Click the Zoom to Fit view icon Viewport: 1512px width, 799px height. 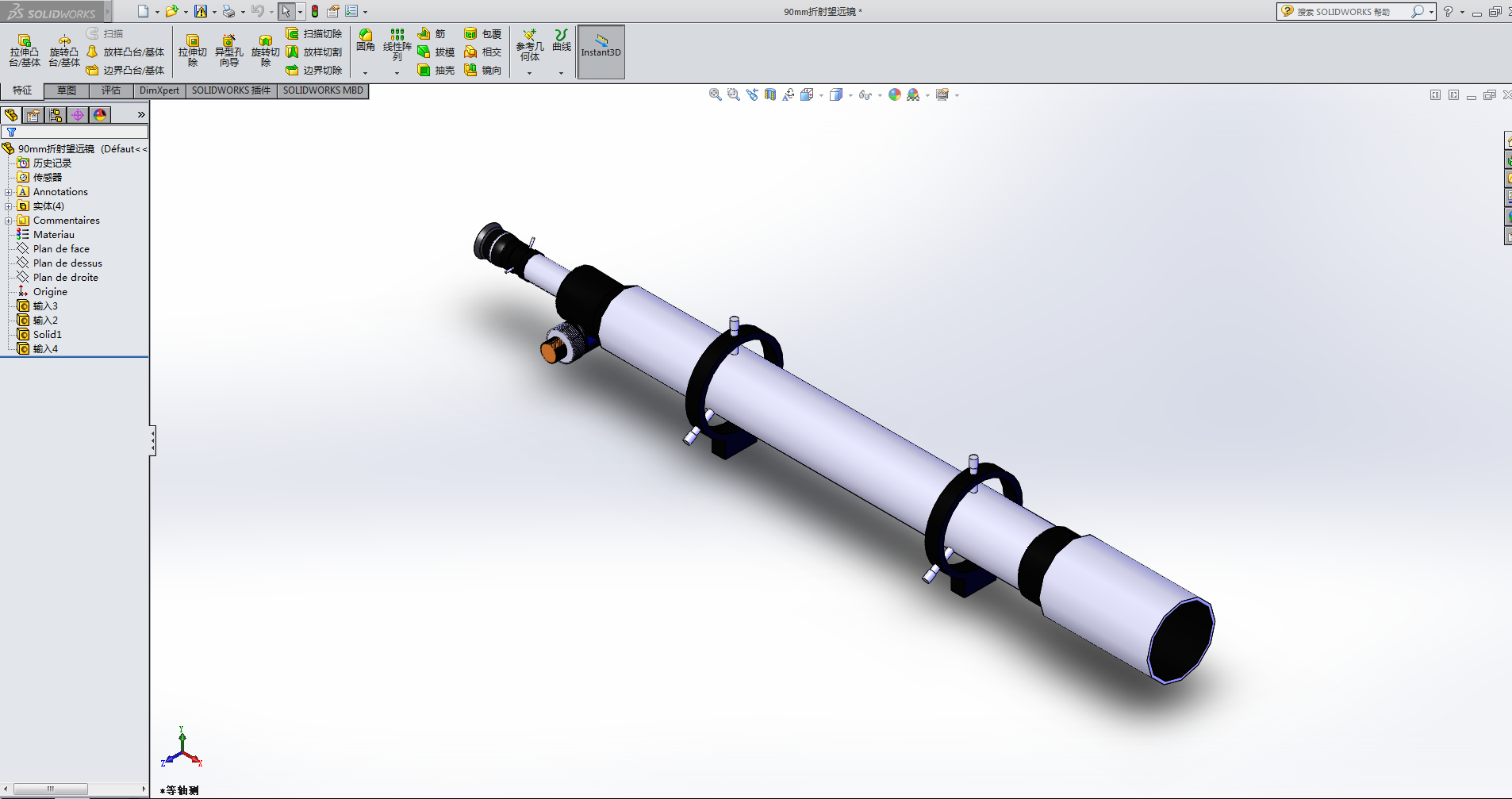tap(715, 94)
